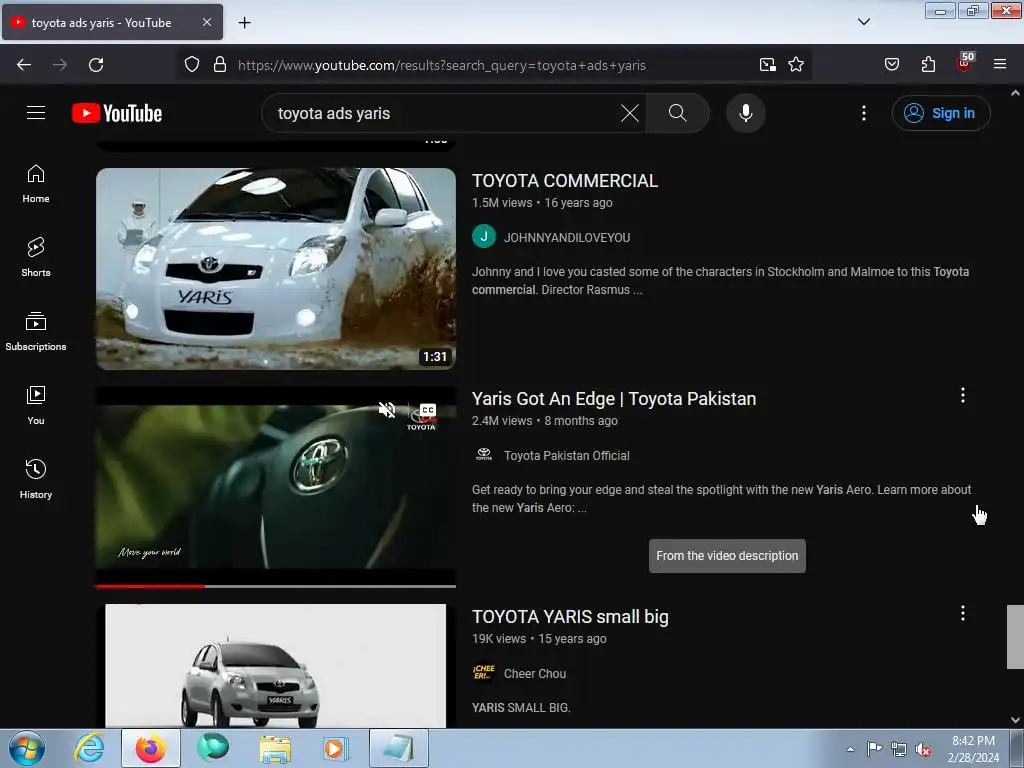Open Home in the sidebar
Viewport: 1024px width, 768px height.
[36, 184]
